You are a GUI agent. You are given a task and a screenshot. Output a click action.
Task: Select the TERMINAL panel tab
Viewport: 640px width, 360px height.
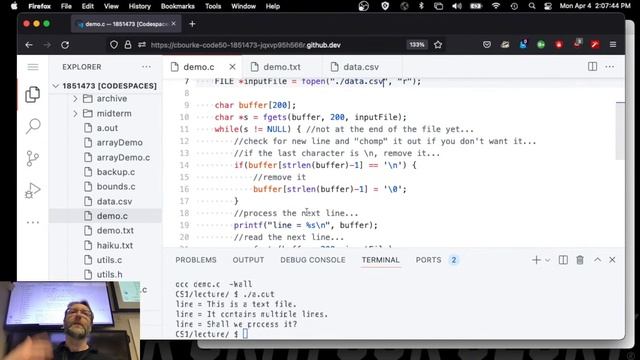coord(380,260)
